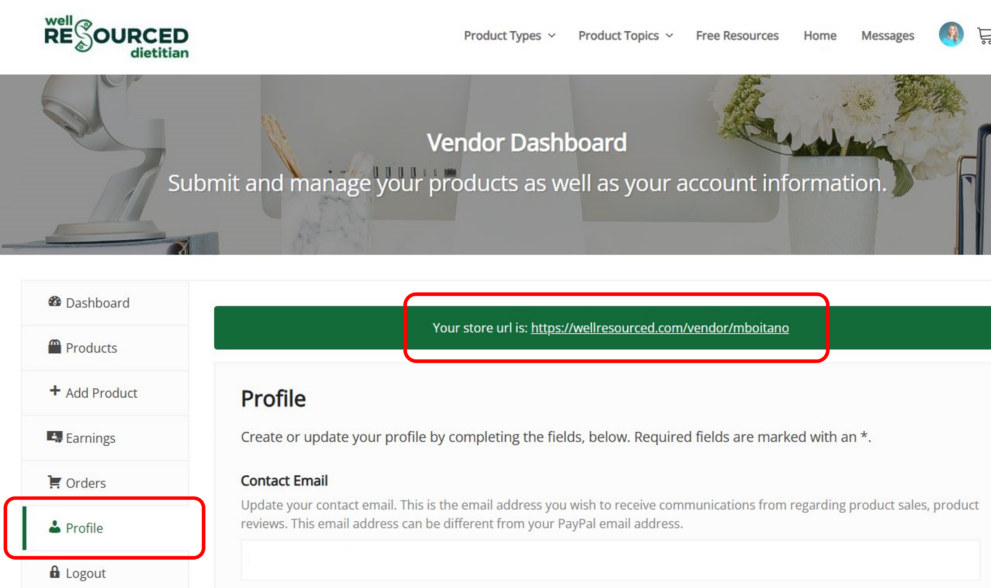Open Messages from the top navigation

click(887, 35)
